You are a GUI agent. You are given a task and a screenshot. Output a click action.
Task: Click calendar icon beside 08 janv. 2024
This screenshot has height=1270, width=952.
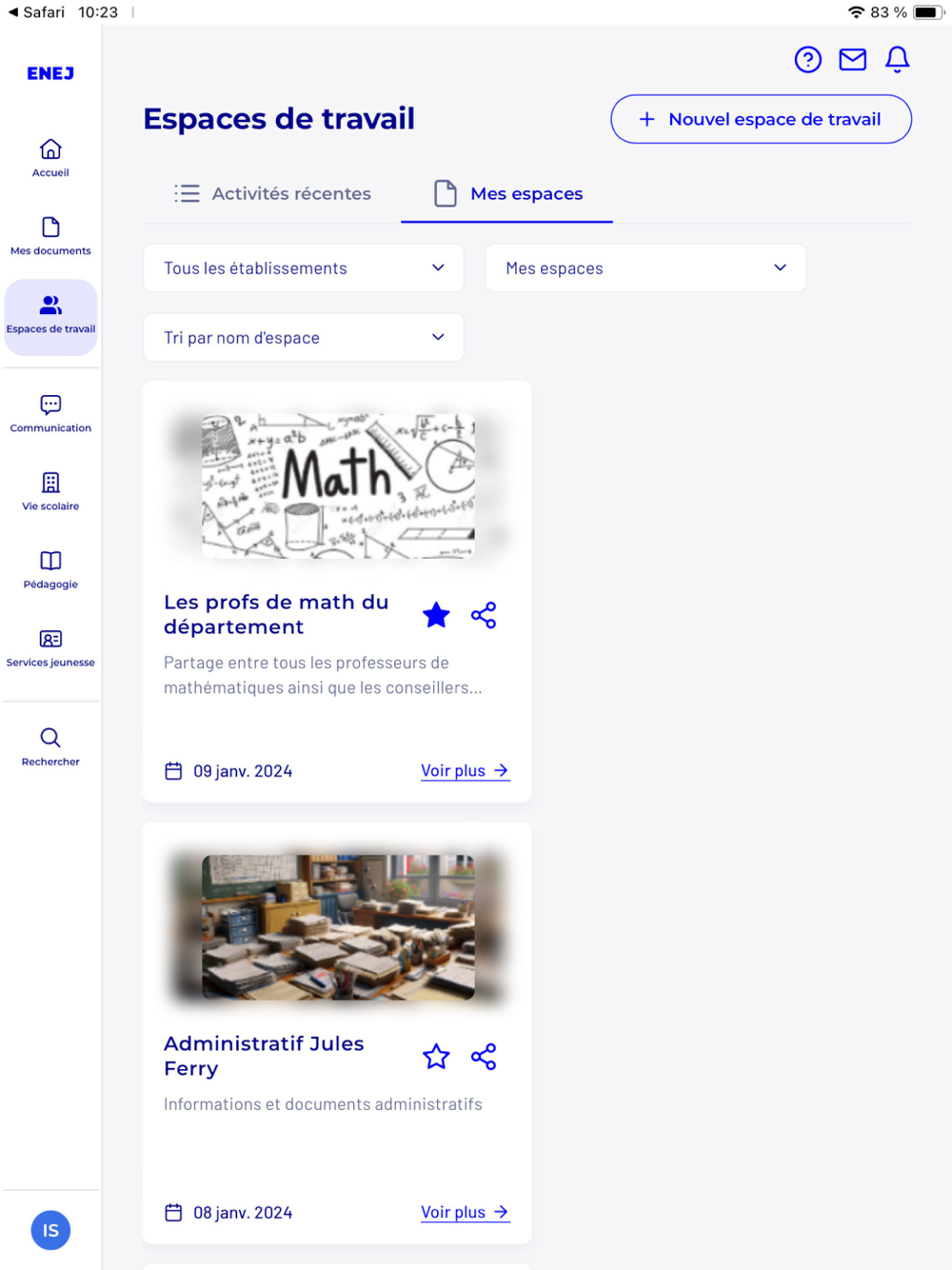(x=173, y=1213)
